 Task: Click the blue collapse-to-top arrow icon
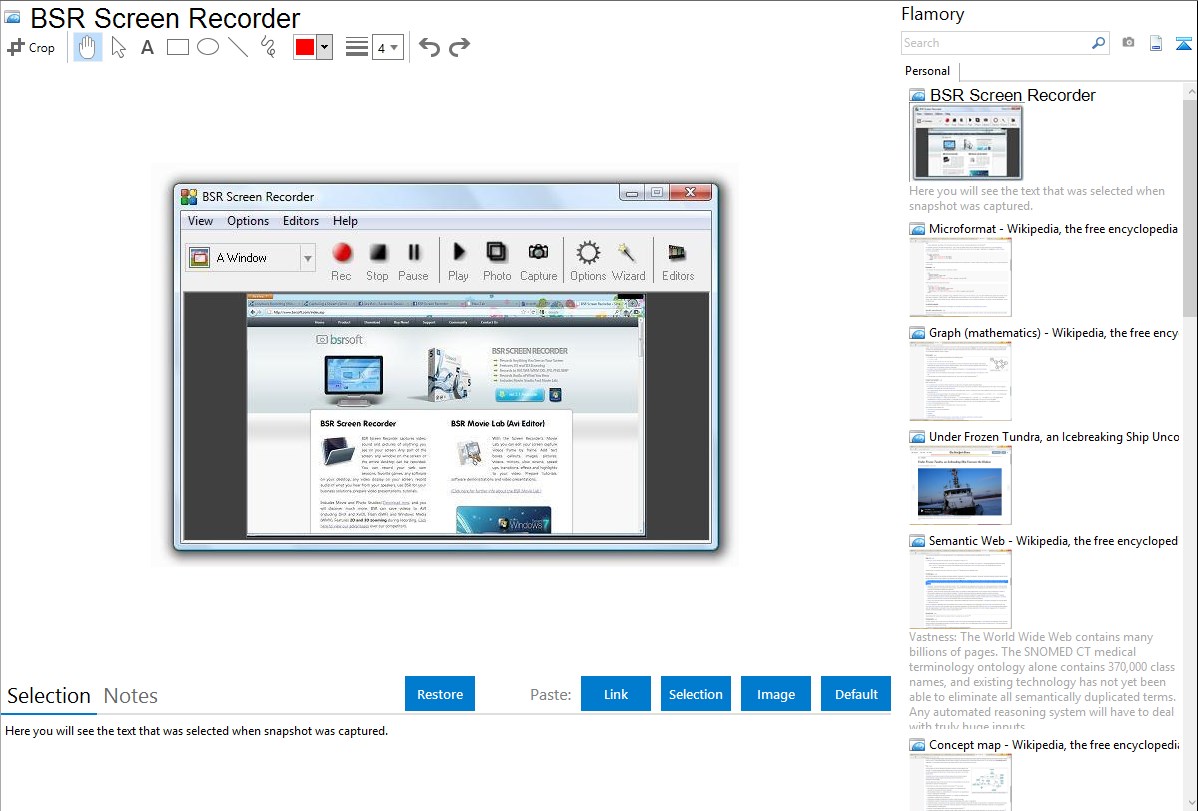click(1184, 43)
